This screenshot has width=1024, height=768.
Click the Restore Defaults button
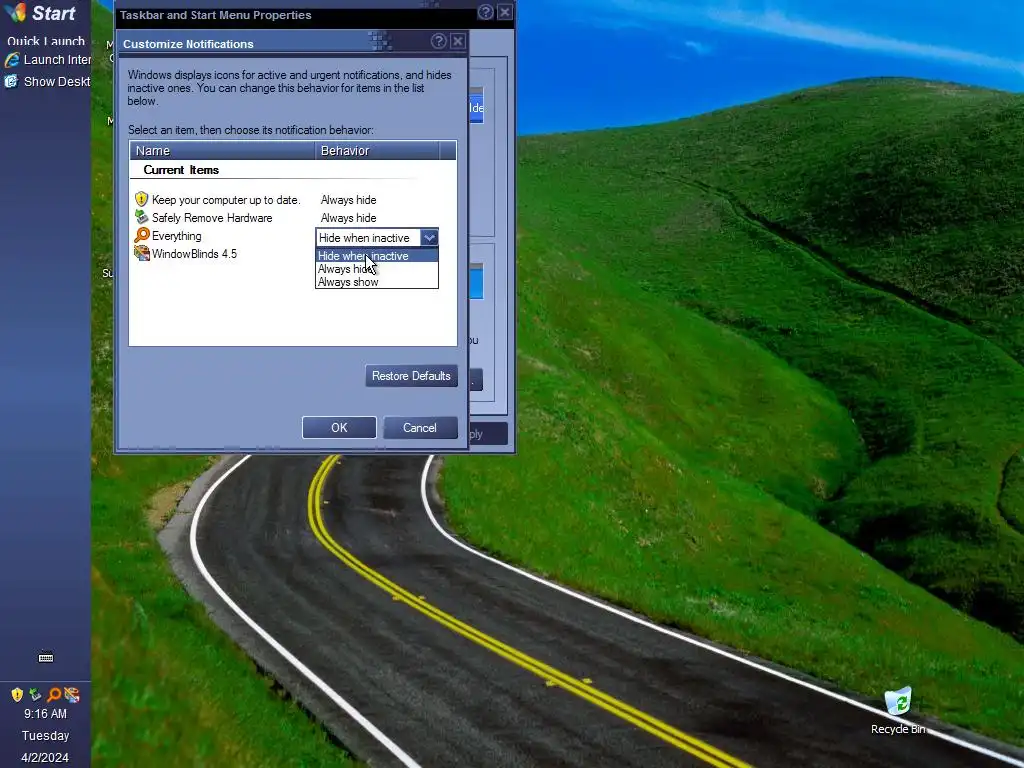coord(411,376)
